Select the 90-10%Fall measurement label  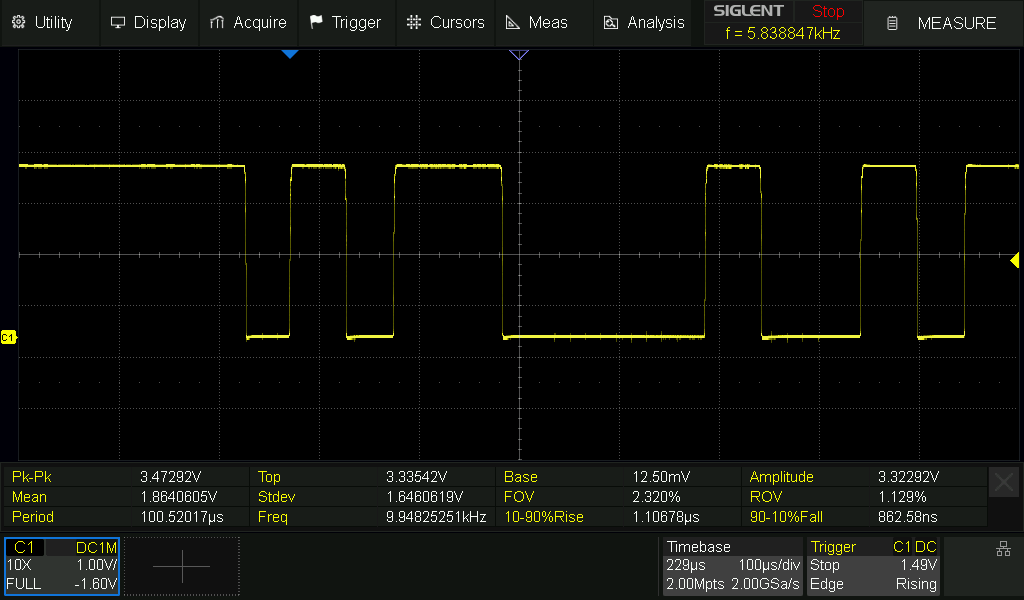coord(786,516)
